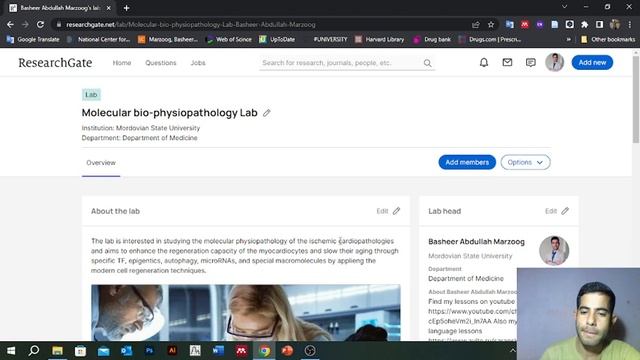This screenshot has height=360, width=640.
Task: Show more bookmarks with the chevron
Action: pos(569,40)
